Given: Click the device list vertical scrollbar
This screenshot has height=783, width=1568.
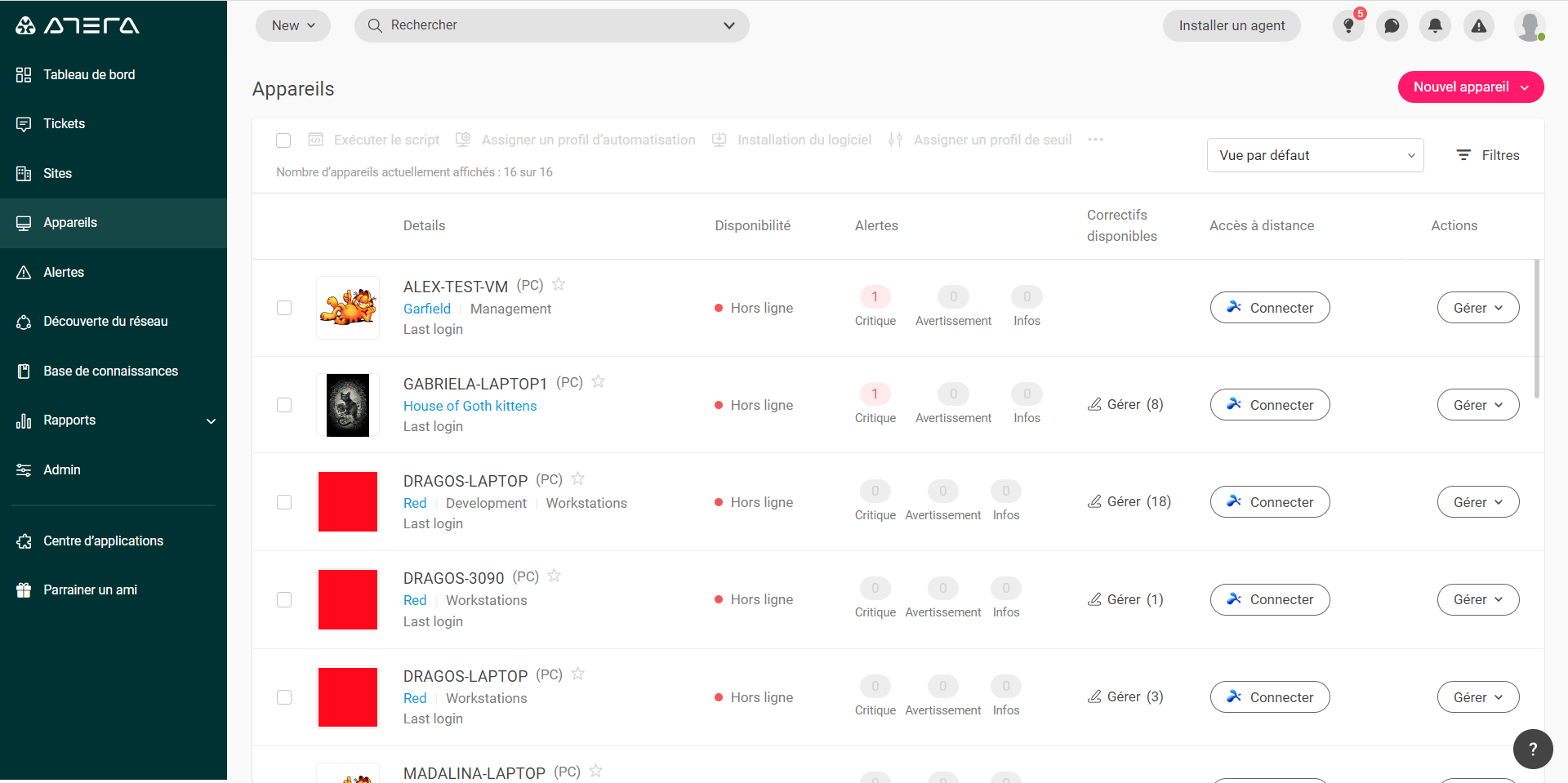Looking at the screenshot, I should [1537, 329].
